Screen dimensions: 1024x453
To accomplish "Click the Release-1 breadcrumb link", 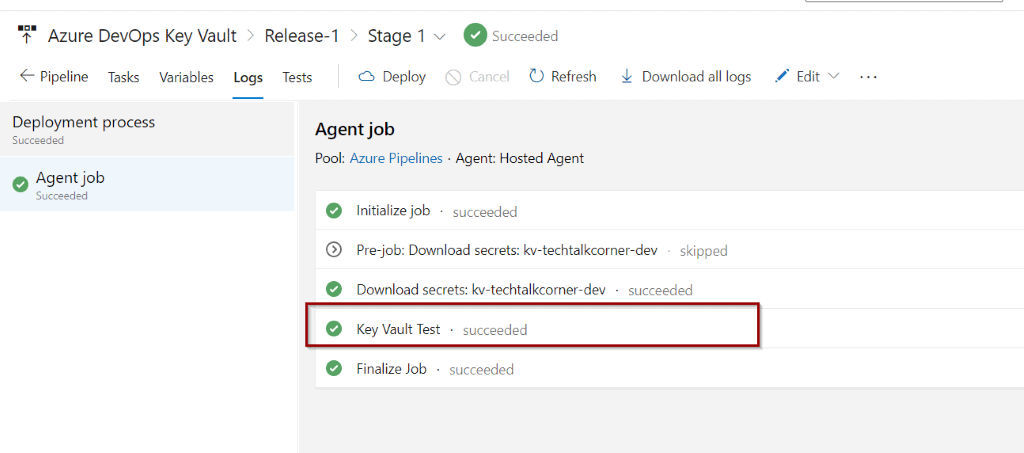I will 302,36.
